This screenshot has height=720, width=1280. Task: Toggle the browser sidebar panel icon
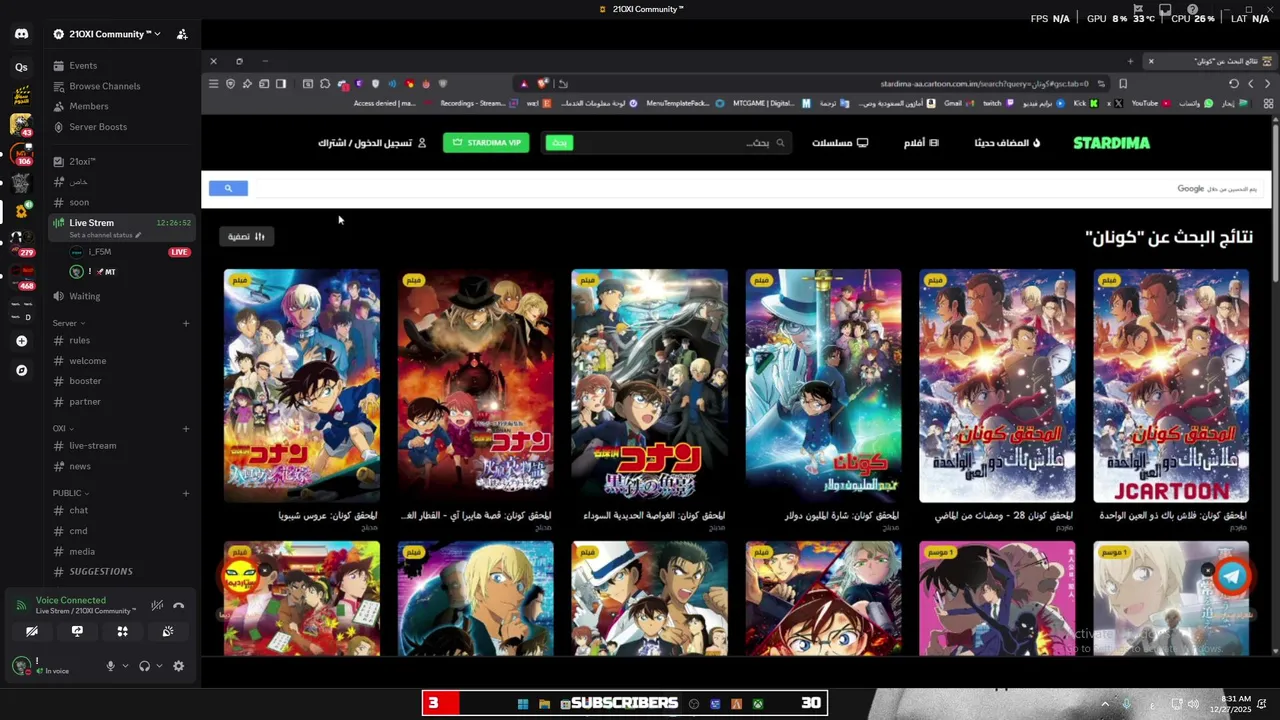(281, 84)
